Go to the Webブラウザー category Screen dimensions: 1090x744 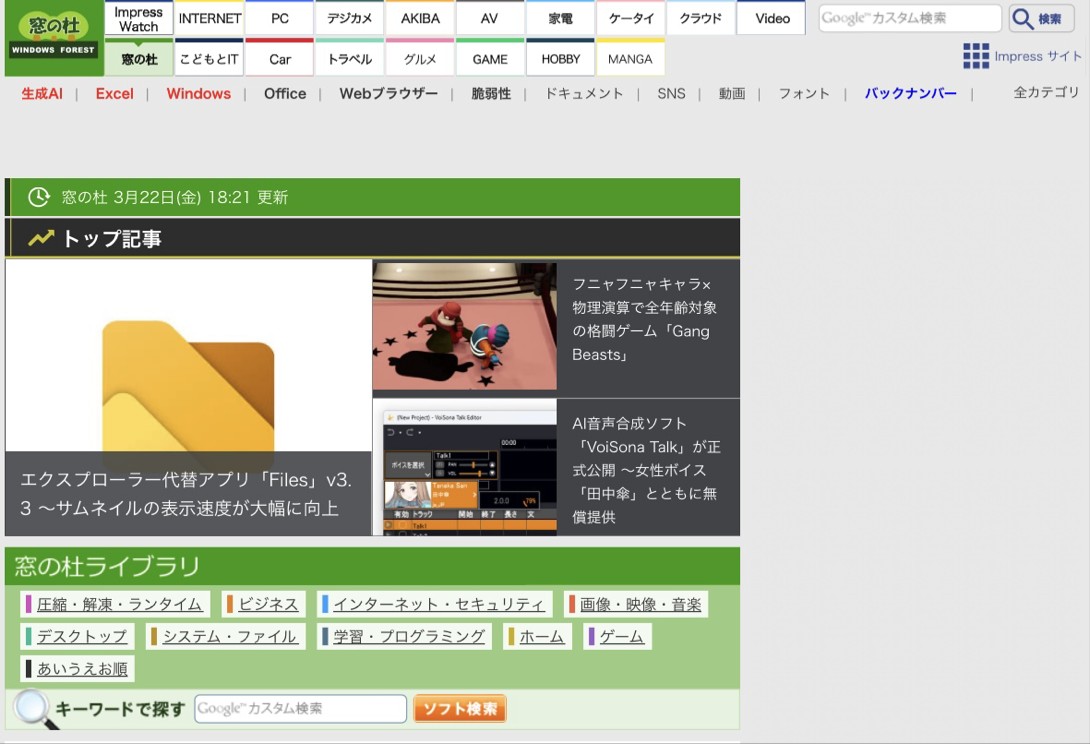coord(389,93)
